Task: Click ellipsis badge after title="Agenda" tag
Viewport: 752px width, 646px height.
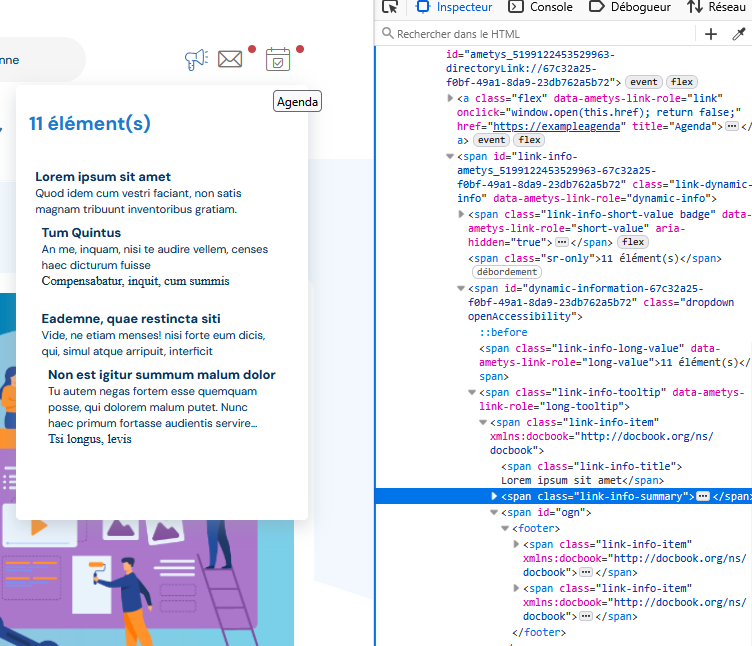Action: coord(732,127)
